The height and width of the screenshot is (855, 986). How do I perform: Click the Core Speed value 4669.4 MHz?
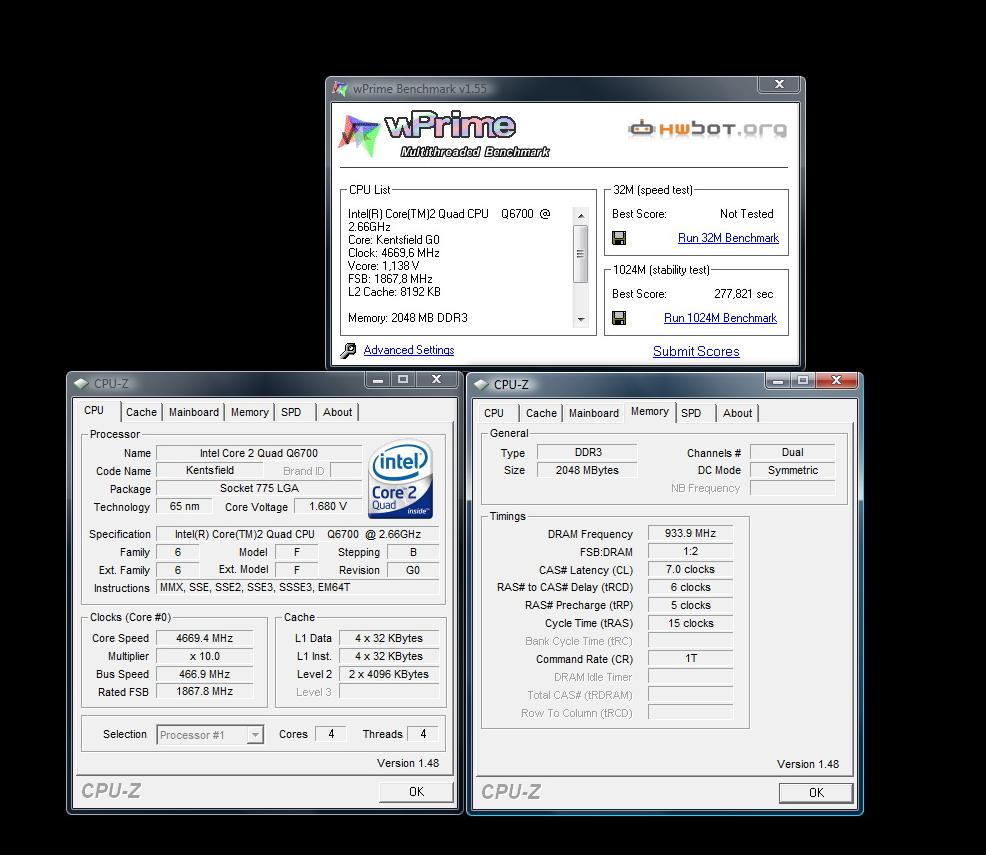pos(204,638)
